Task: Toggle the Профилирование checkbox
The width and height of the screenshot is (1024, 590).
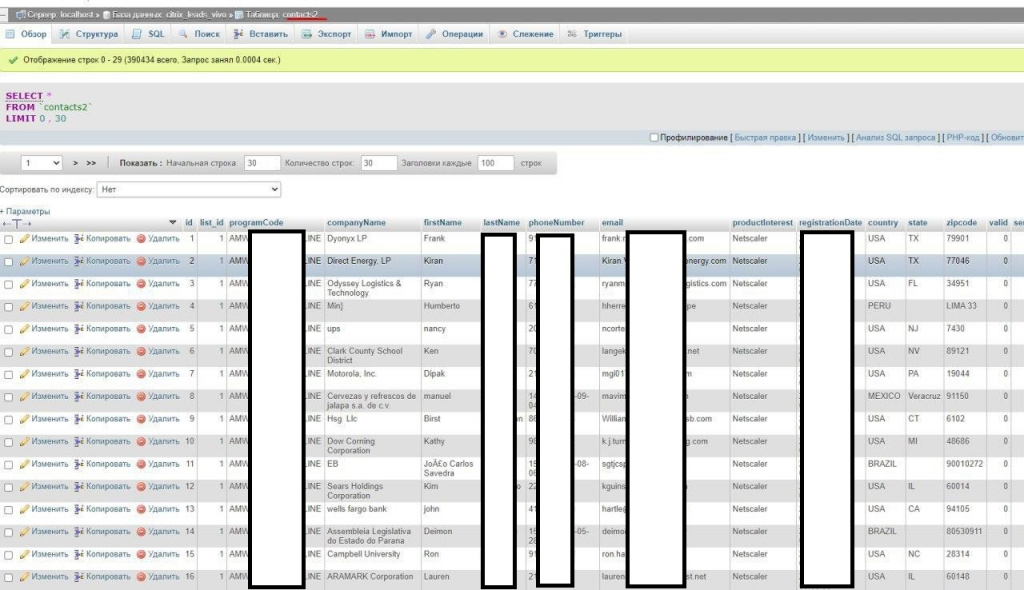Action: pyautogui.click(x=654, y=137)
